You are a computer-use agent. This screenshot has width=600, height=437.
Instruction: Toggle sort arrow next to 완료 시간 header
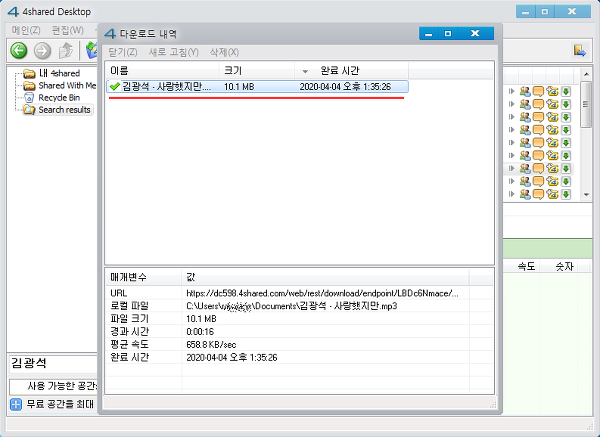coord(305,71)
